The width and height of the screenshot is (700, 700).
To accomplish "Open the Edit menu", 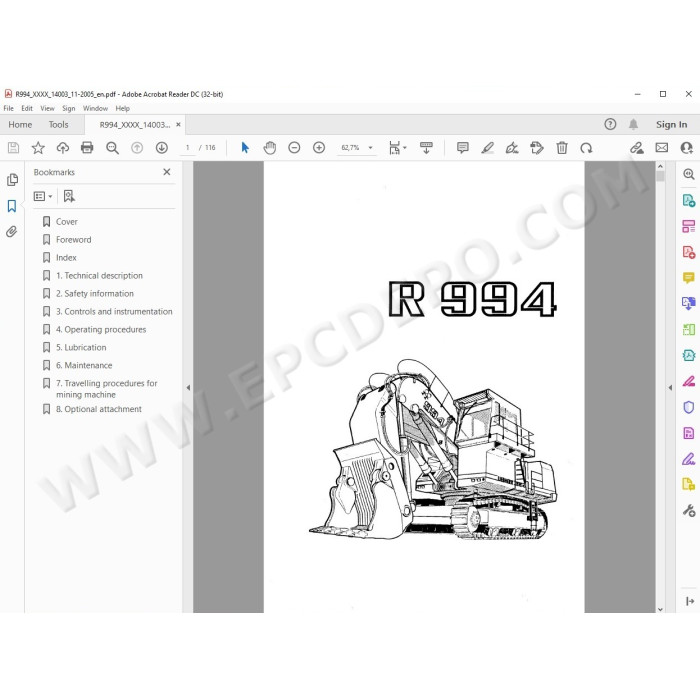I will [x=27, y=108].
